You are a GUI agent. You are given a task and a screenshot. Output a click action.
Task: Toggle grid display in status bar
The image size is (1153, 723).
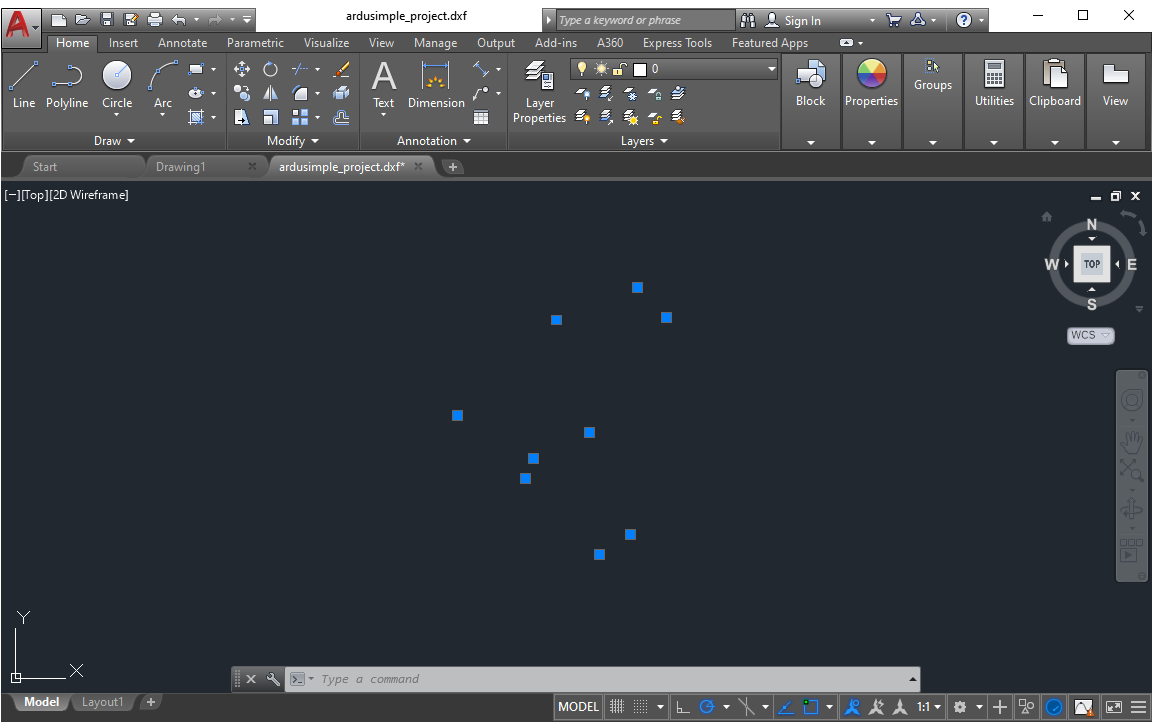pyautogui.click(x=617, y=707)
